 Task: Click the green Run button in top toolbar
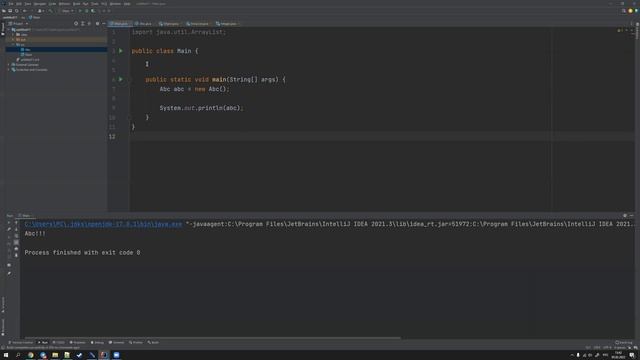[80, 11]
